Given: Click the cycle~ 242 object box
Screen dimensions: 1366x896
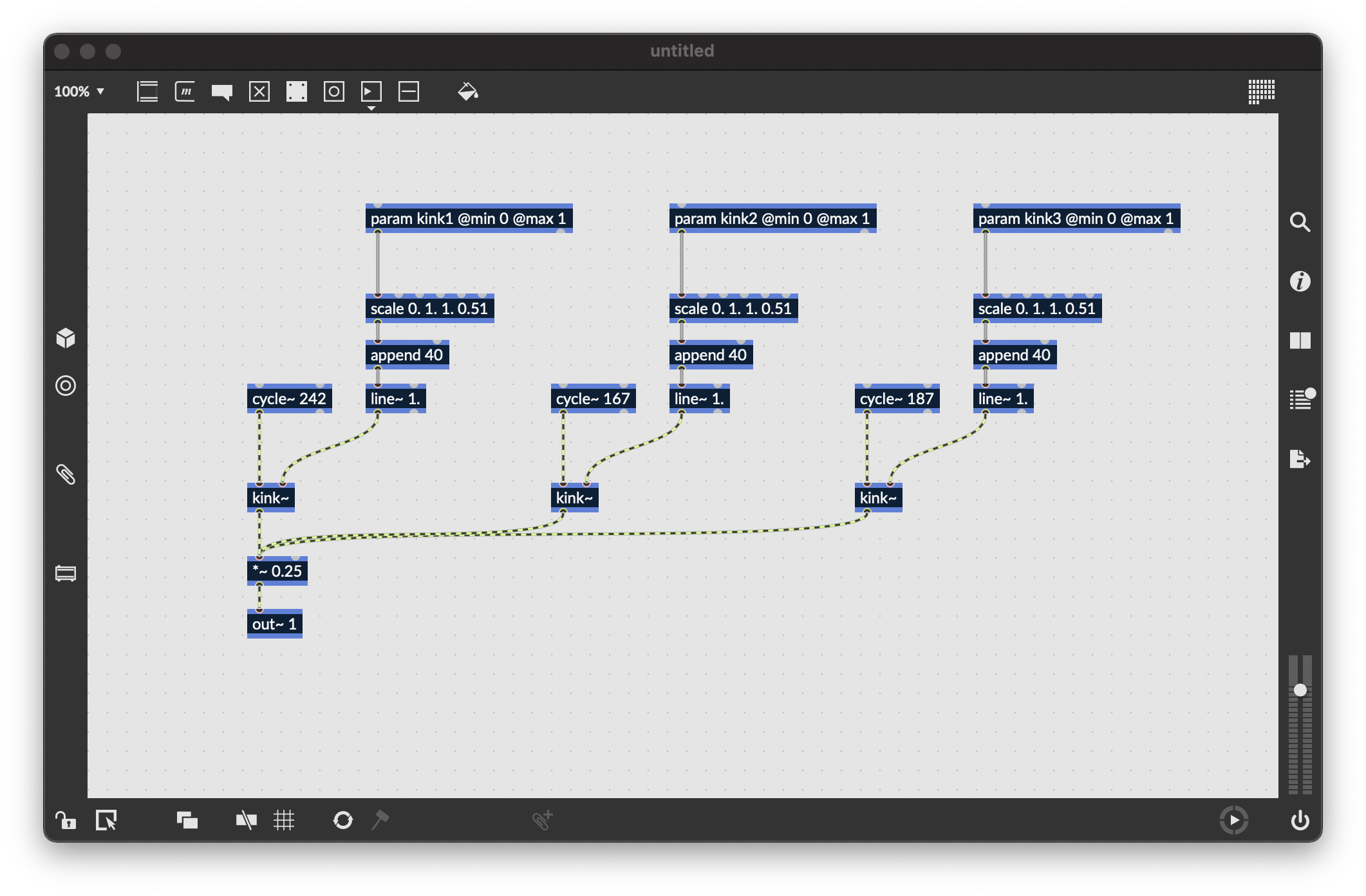Looking at the screenshot, I should point(289,399).
